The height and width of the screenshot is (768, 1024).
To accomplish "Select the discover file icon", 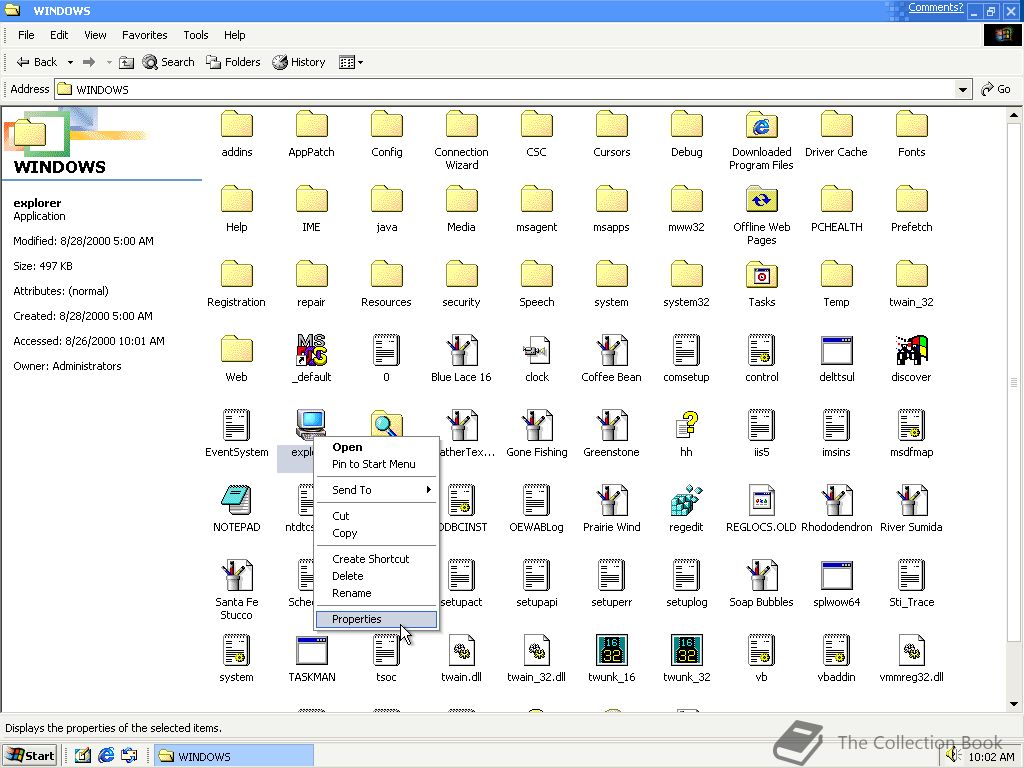I will 911,351.
